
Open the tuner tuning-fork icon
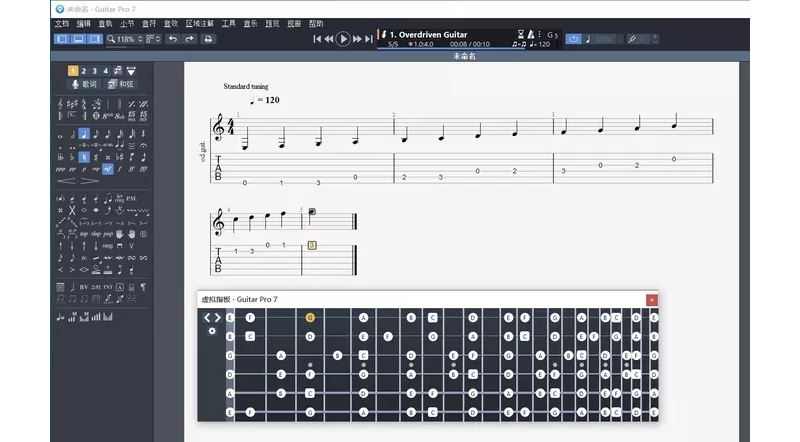point(632,39)
